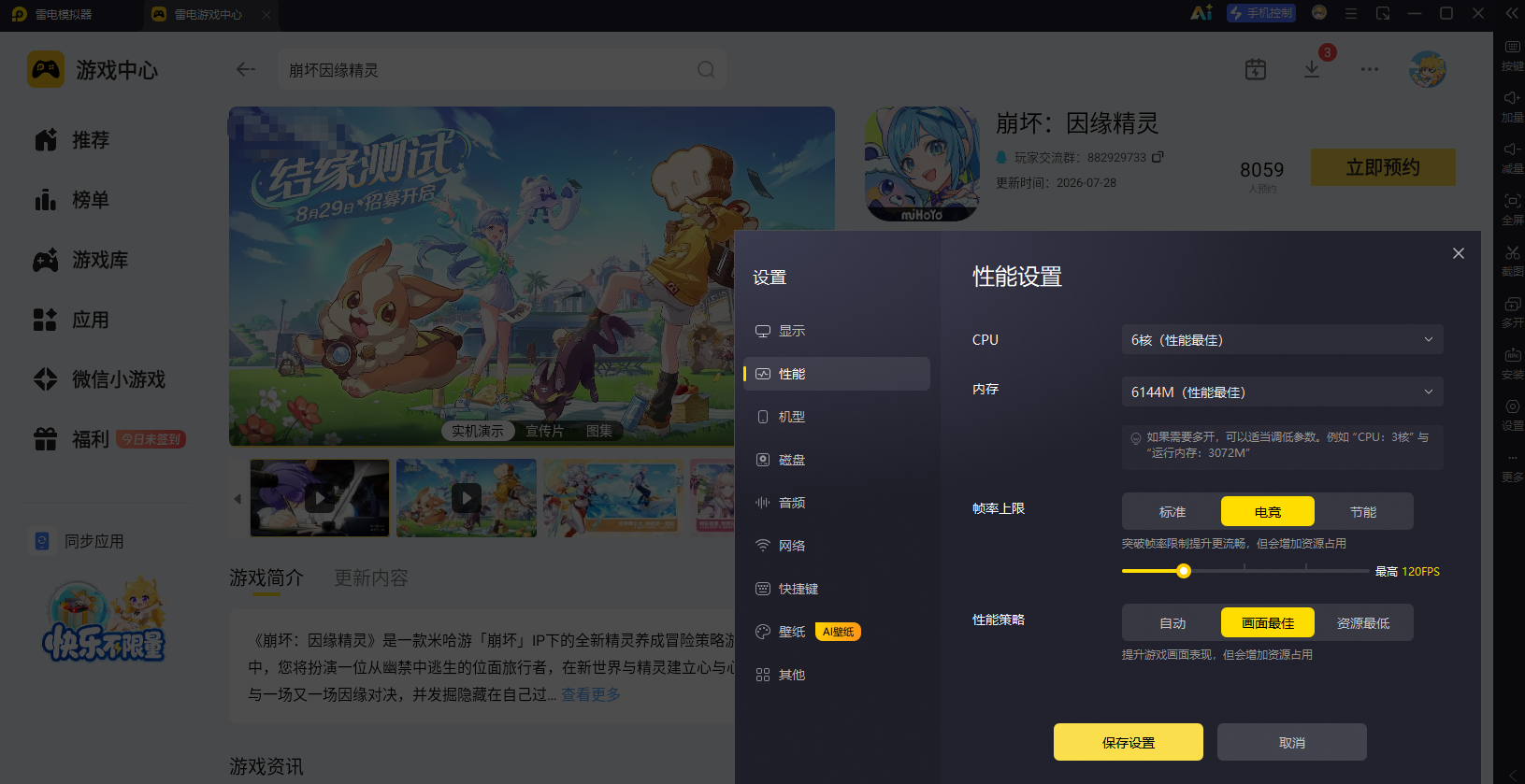Open 榜单 rankings in sidebar

coord(72,200)
